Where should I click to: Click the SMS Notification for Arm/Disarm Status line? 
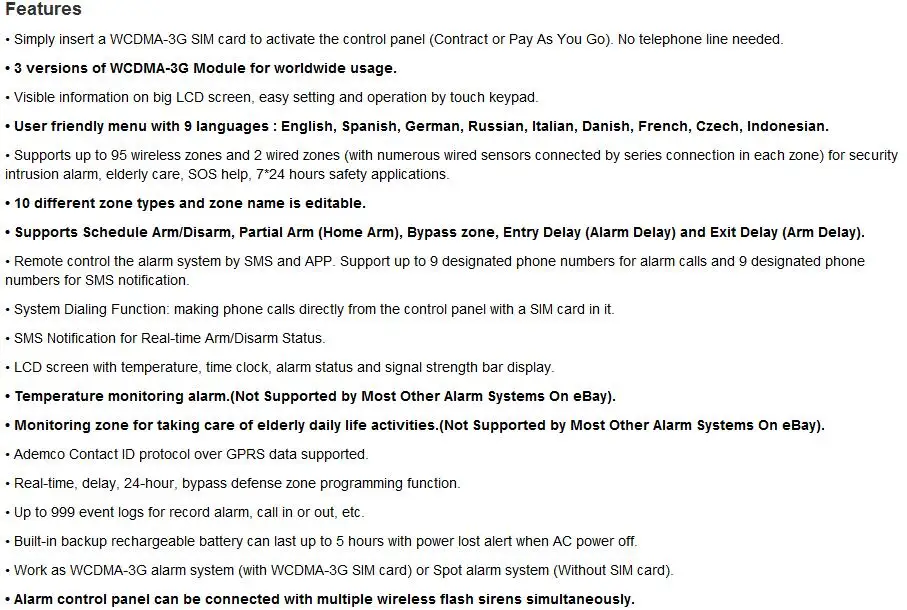pos(165,338)
